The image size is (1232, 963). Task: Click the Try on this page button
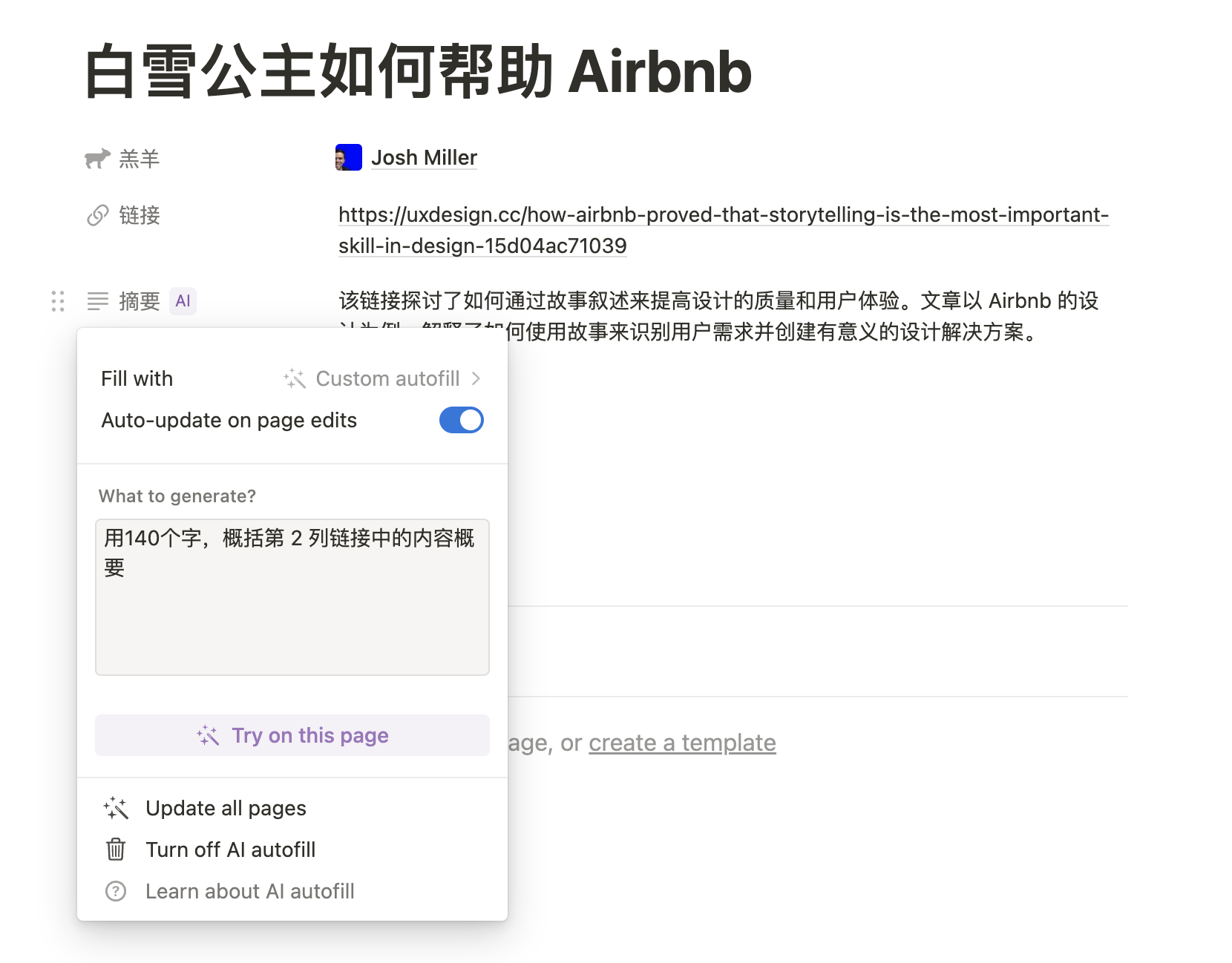(x=292, y=735)
